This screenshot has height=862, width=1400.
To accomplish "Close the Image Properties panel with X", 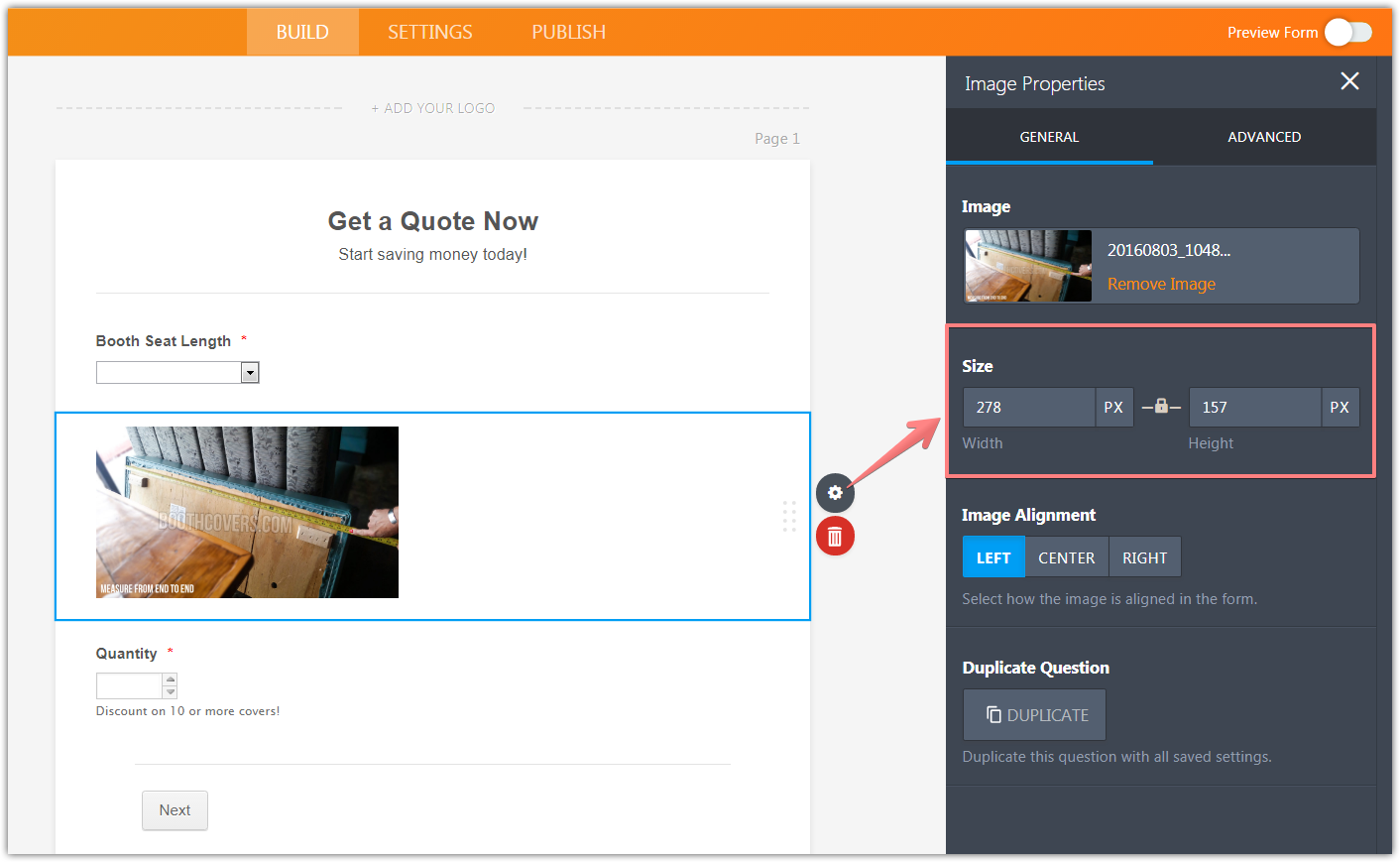I will pos(1349,81).
